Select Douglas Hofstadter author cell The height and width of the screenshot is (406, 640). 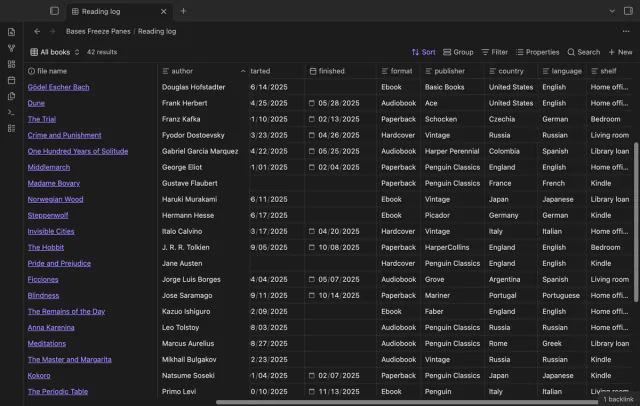(203, 87)
